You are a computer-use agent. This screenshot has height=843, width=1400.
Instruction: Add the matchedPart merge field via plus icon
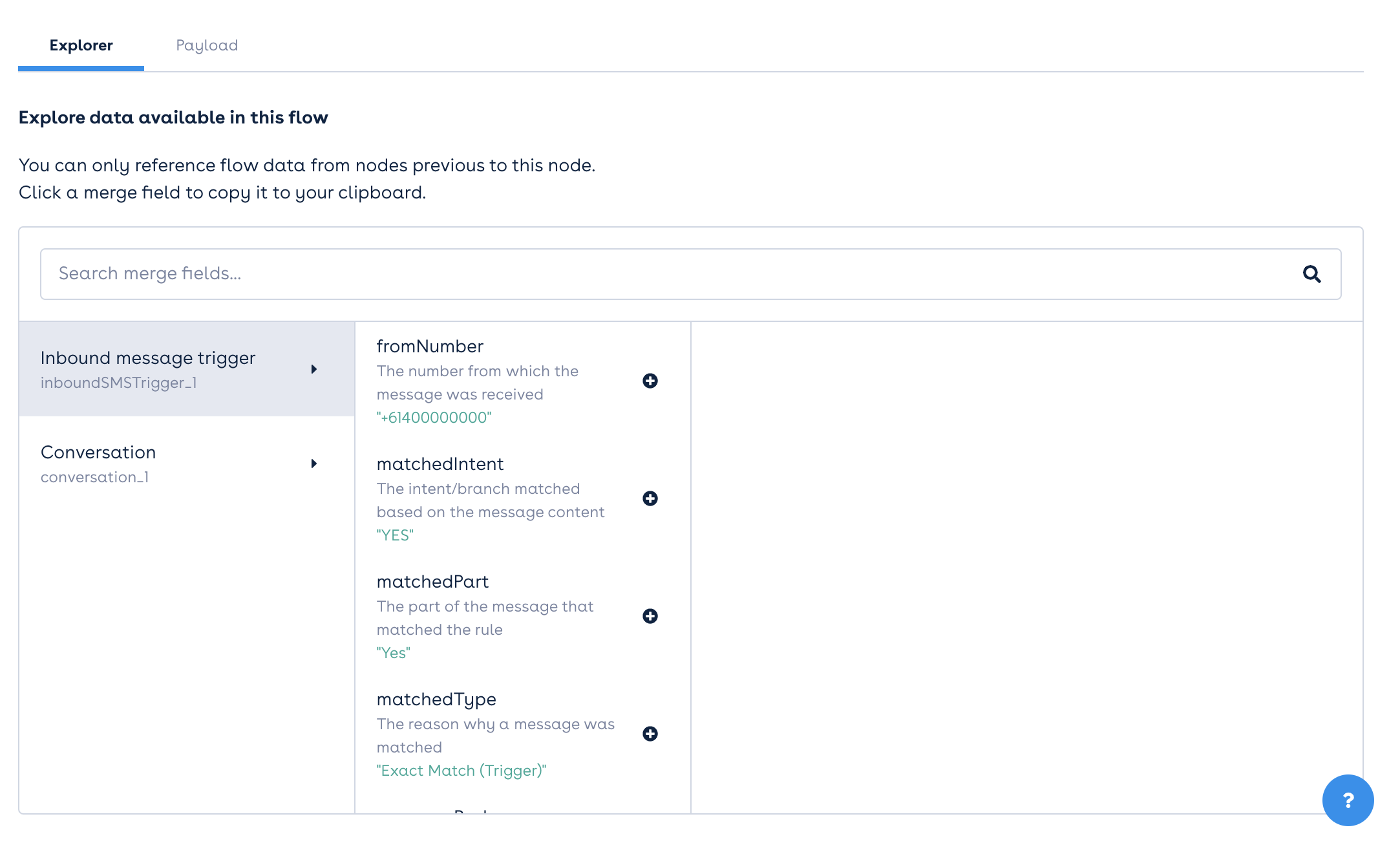pyautogui.click(x=650, y=616)
